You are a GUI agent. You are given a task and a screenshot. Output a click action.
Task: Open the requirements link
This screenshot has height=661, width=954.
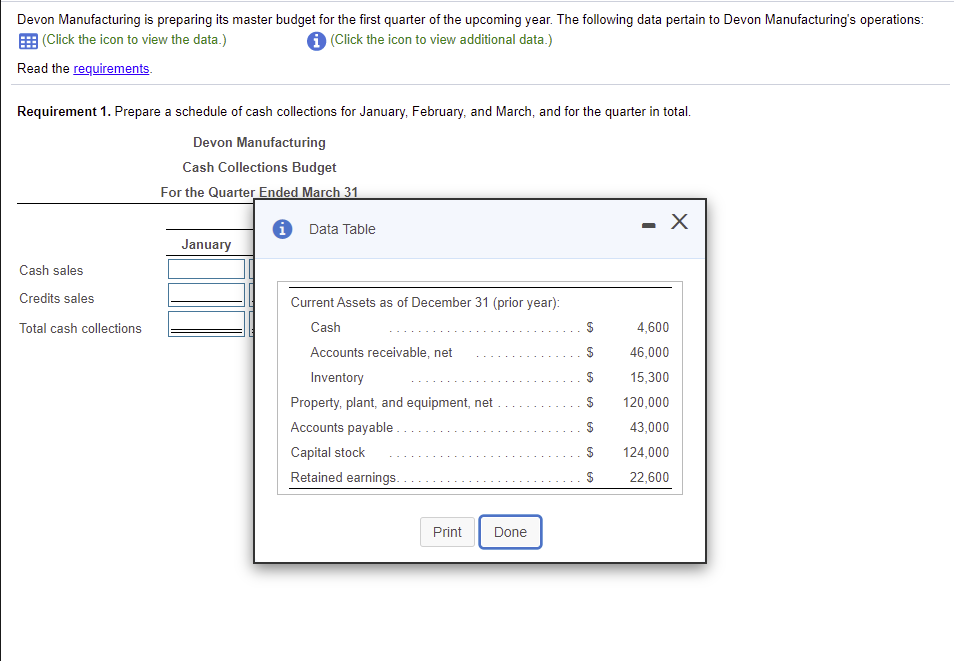(111, 68)
